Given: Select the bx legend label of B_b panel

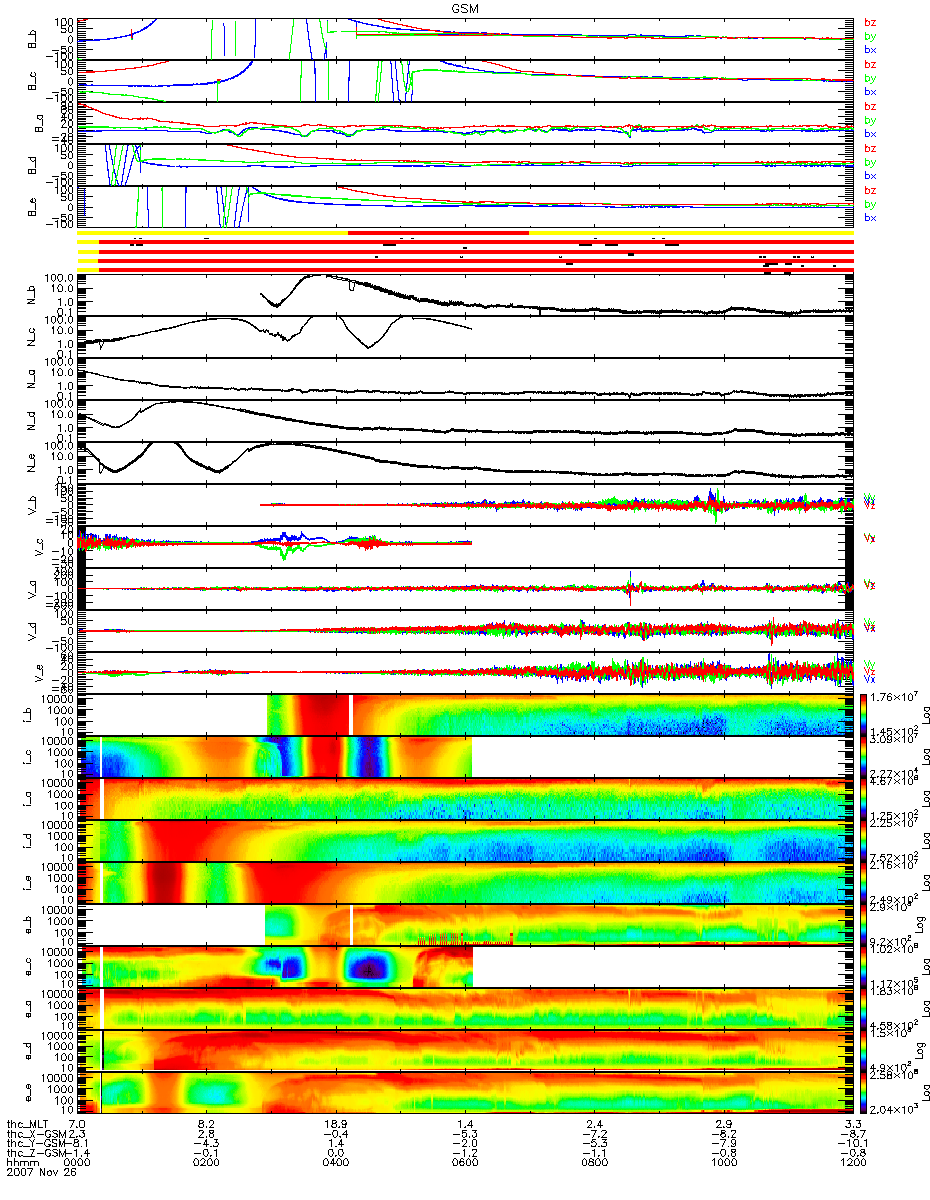Looking at the screenshot, I should 869,49.
